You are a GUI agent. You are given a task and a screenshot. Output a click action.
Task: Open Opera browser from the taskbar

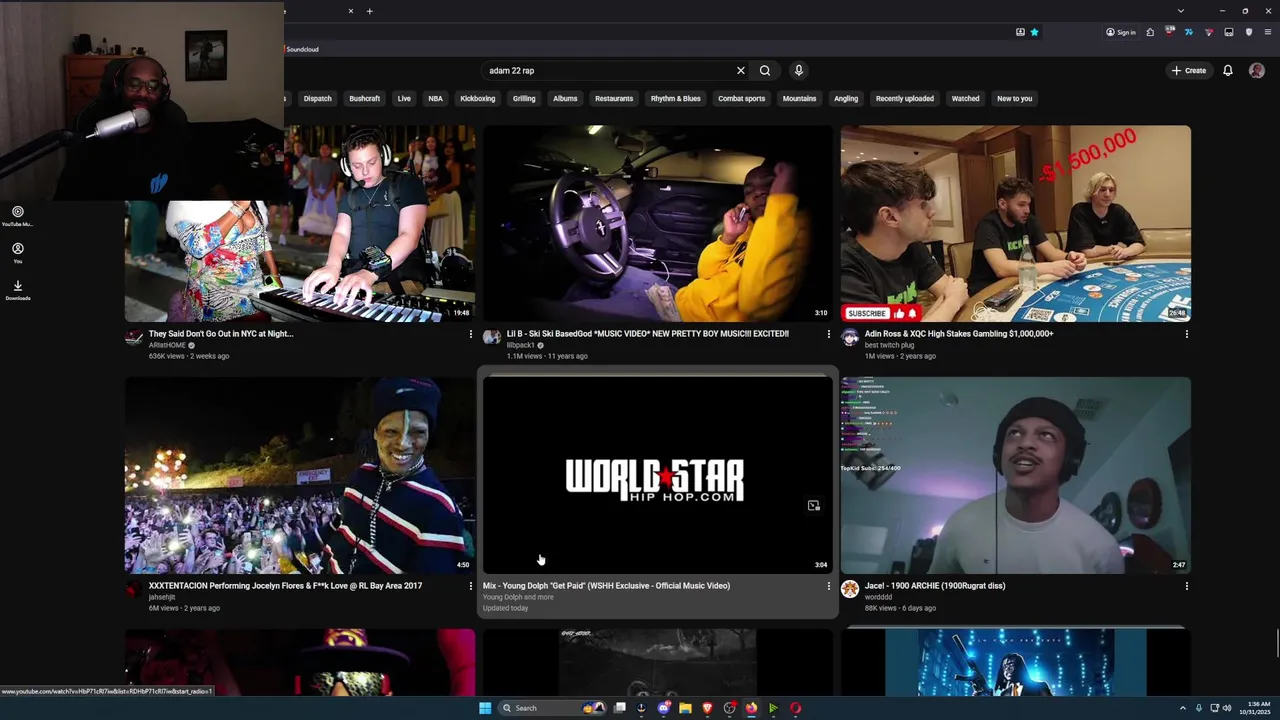click(x=795, y=708)
